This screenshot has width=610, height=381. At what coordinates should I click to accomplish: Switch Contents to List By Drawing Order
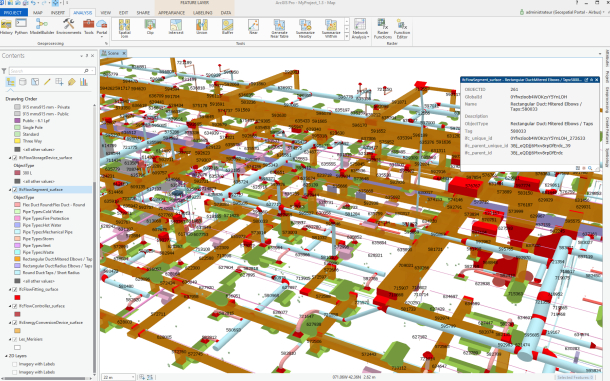[11, 82]
